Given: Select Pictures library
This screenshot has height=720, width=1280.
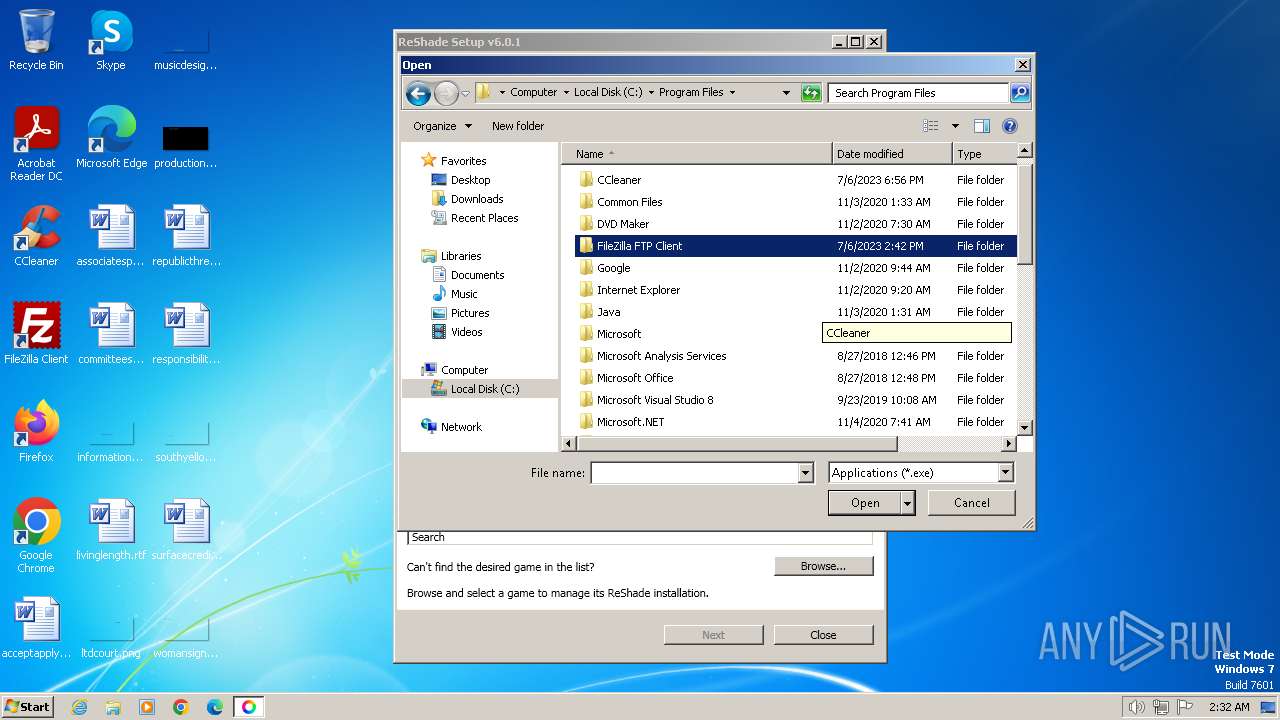Looking at the screenshot, I should coord(469,313).
